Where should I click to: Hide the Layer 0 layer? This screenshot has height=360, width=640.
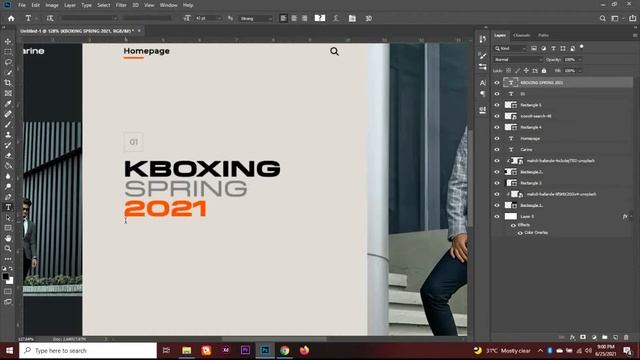(497, 216)
